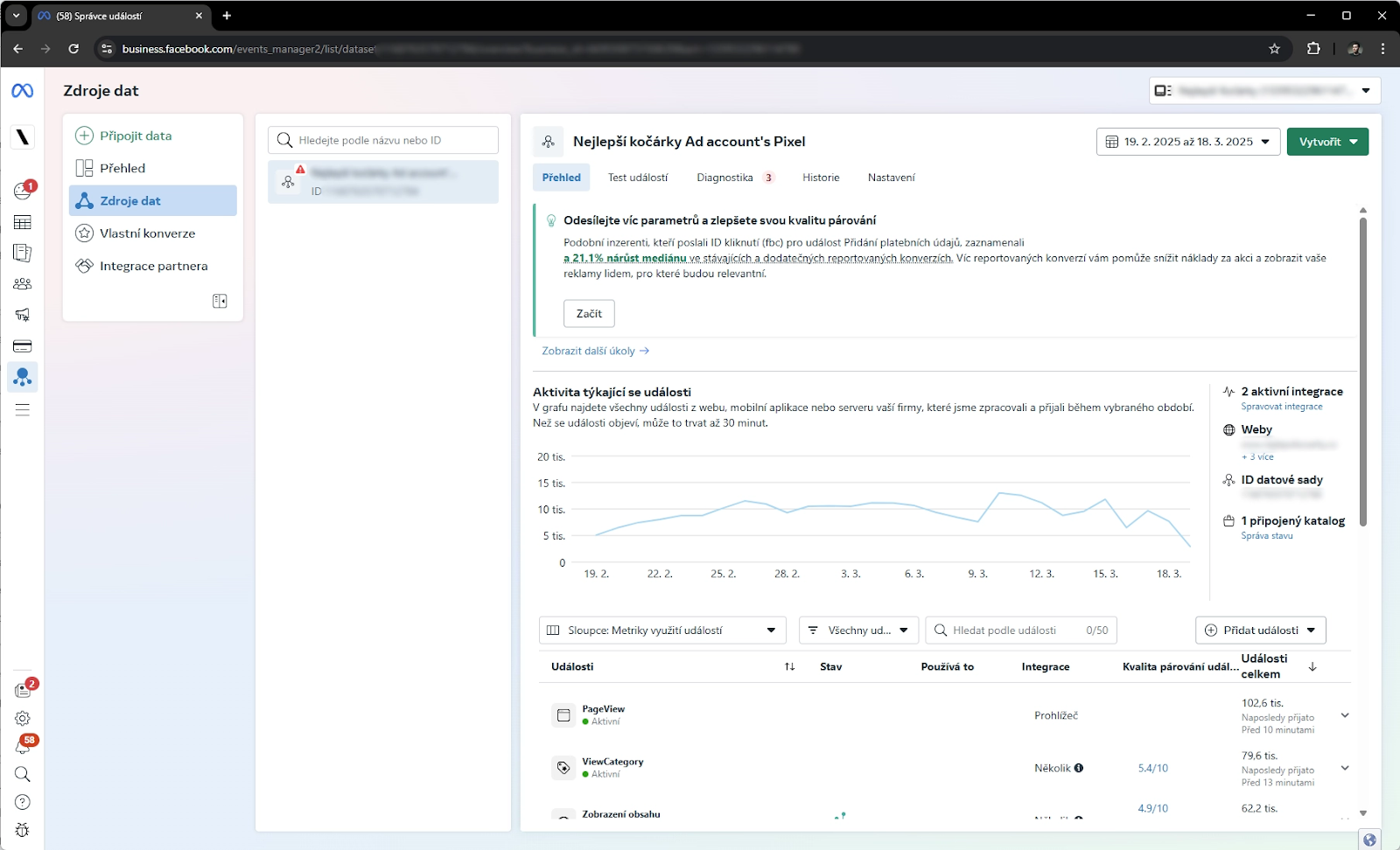Switch to the Historie tab
The height and width of the screenshot is (850, 1400).
pyautogui.click(x=821, y=178)
